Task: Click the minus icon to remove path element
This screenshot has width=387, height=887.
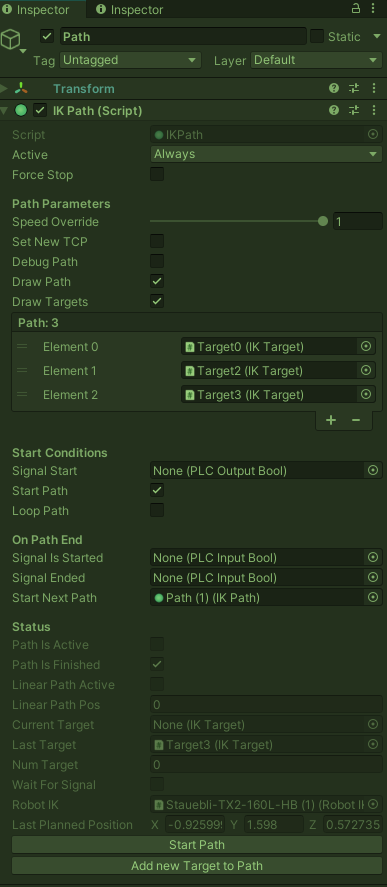Action: (356, 420)
